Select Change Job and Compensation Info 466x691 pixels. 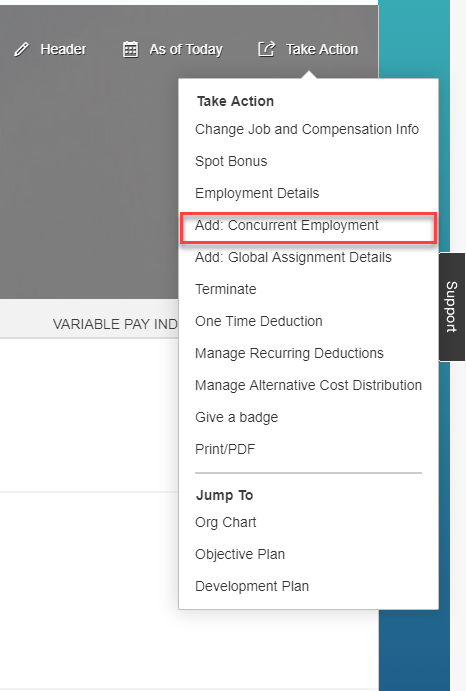[x=307, y=129]
